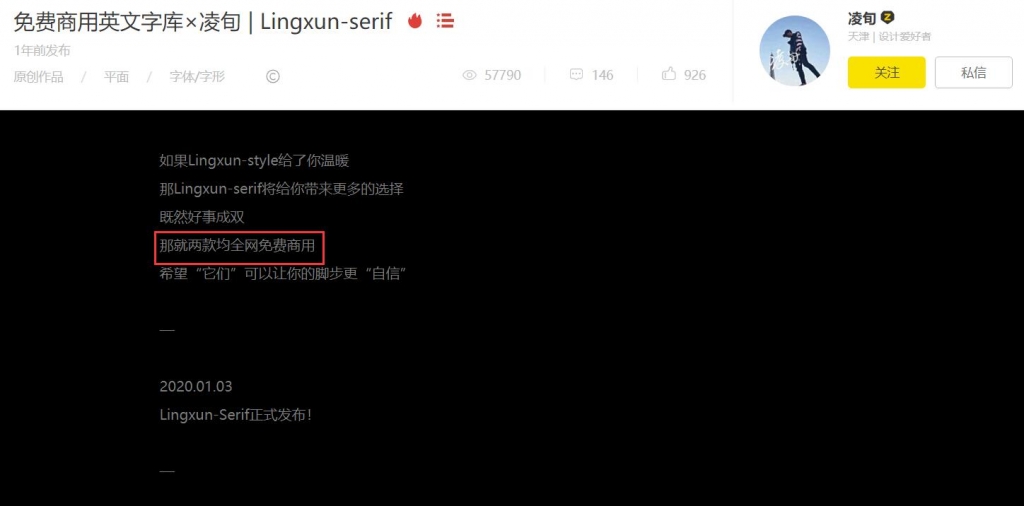Click the verified badge beside 凌旬
Screen dimensions: 1024x506
(888, 18)
